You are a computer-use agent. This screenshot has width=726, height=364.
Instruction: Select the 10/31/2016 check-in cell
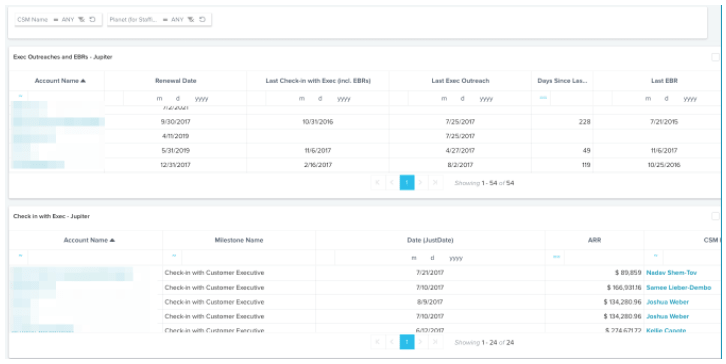click(x=318, y=122)
